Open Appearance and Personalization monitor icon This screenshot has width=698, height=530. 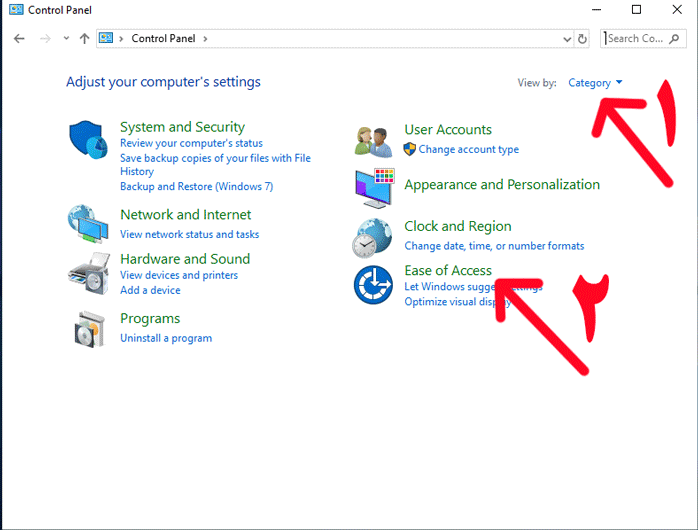point(373,186)
